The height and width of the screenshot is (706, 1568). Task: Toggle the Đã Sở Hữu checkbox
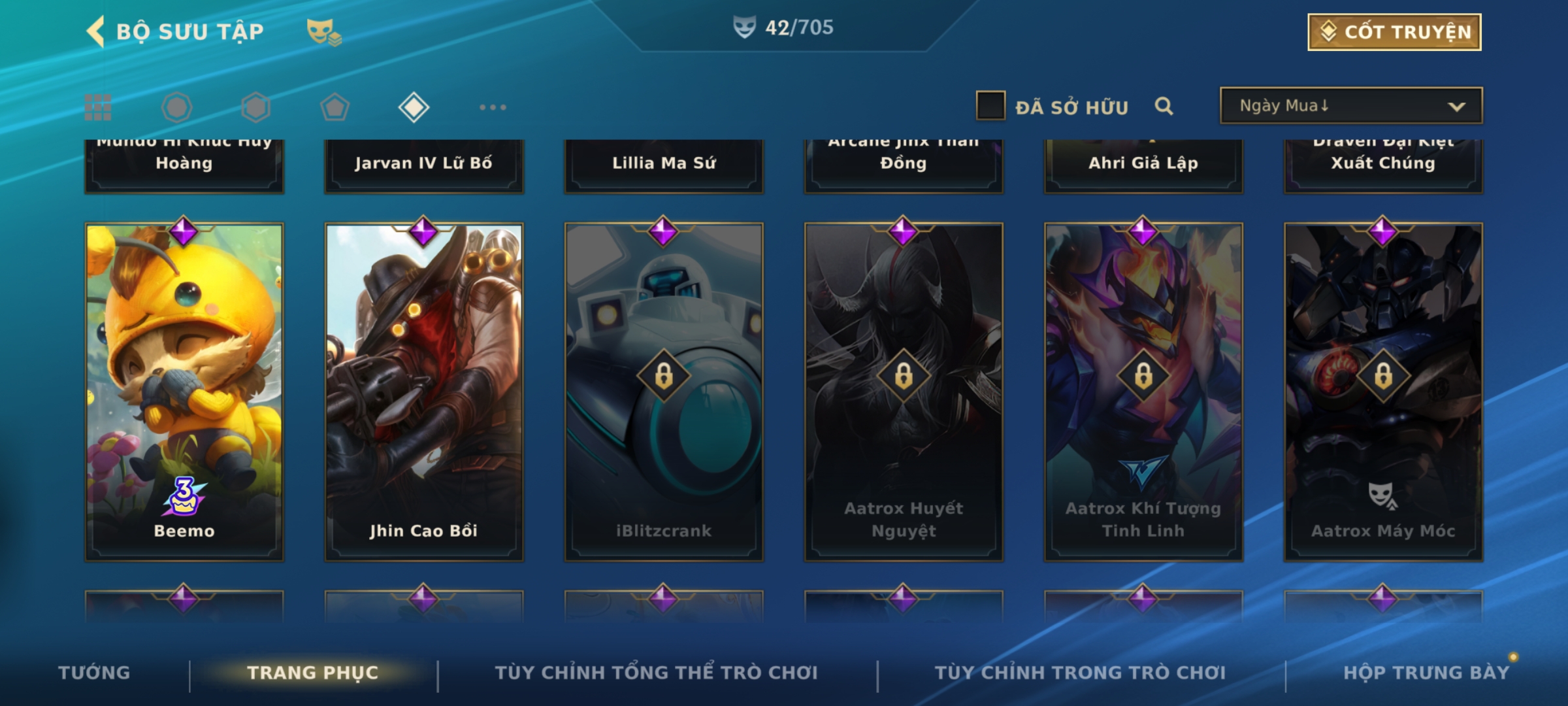coord(990,105)
